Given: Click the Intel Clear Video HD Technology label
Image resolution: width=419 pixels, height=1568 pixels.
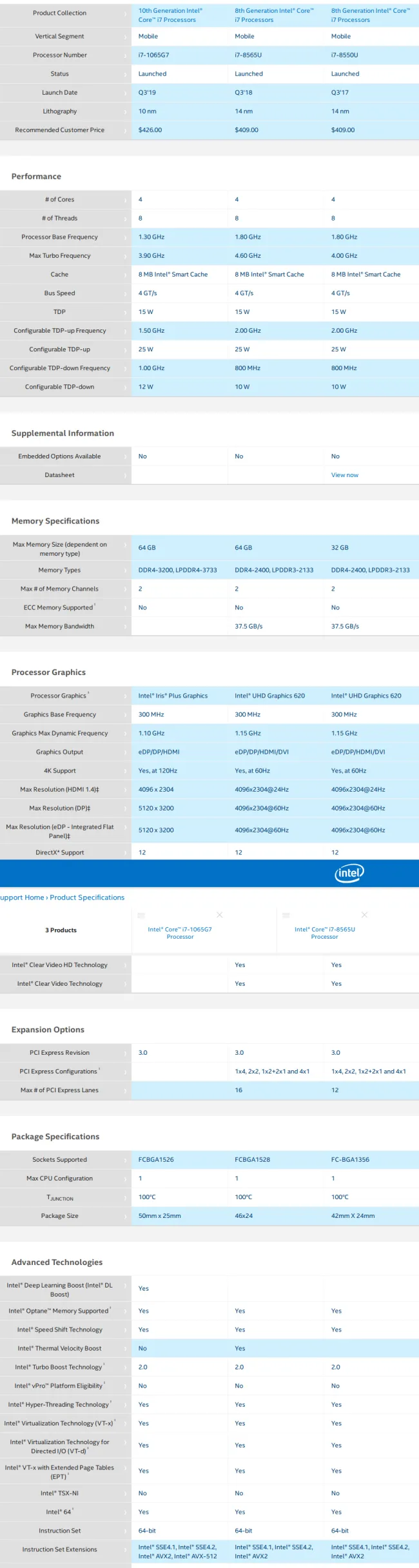Looking at the screenshot, I should [59, 965].
